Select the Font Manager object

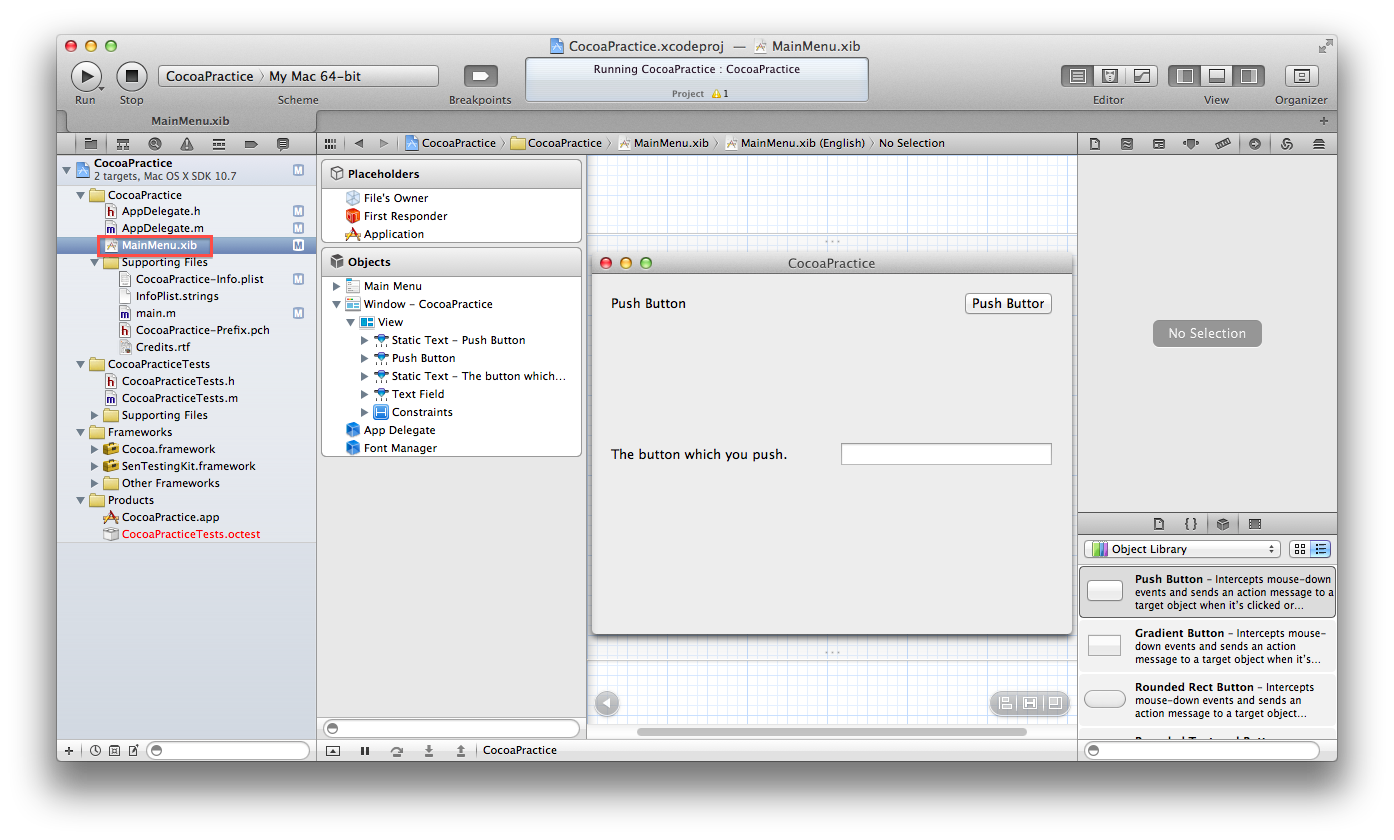point(400,448)
